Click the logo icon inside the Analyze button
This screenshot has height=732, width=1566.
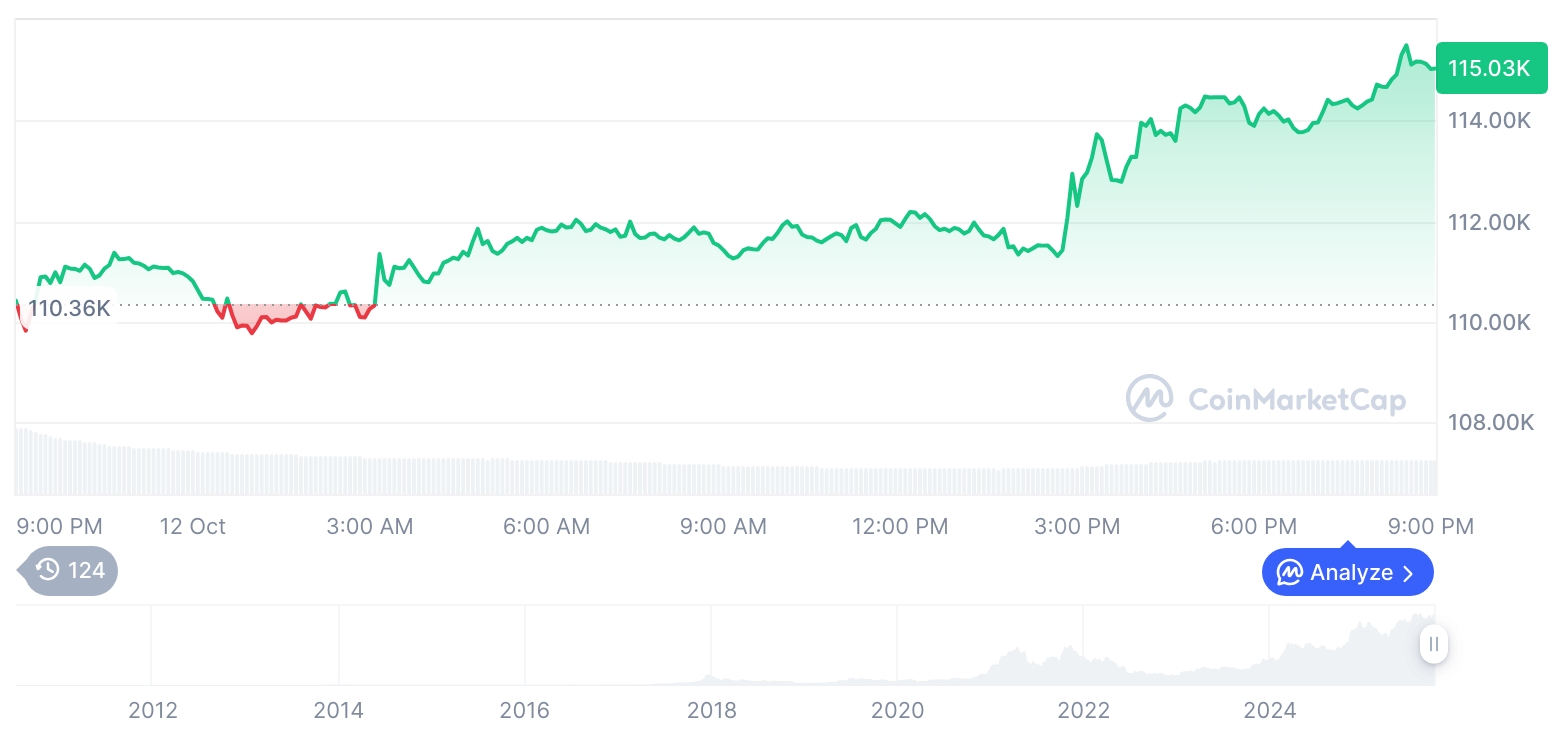(x=1290, y=573)
